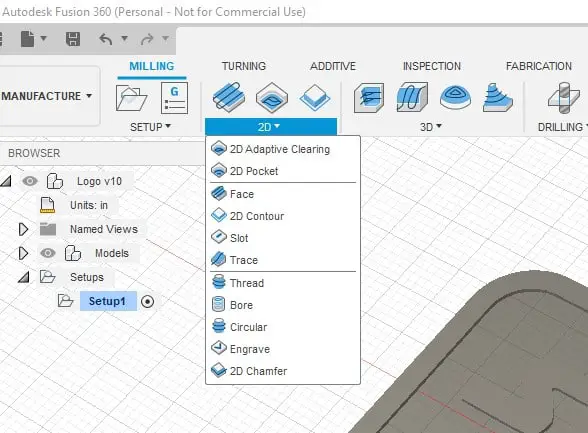Activate Setup1 using its radio button

click(x=147, y=301)
